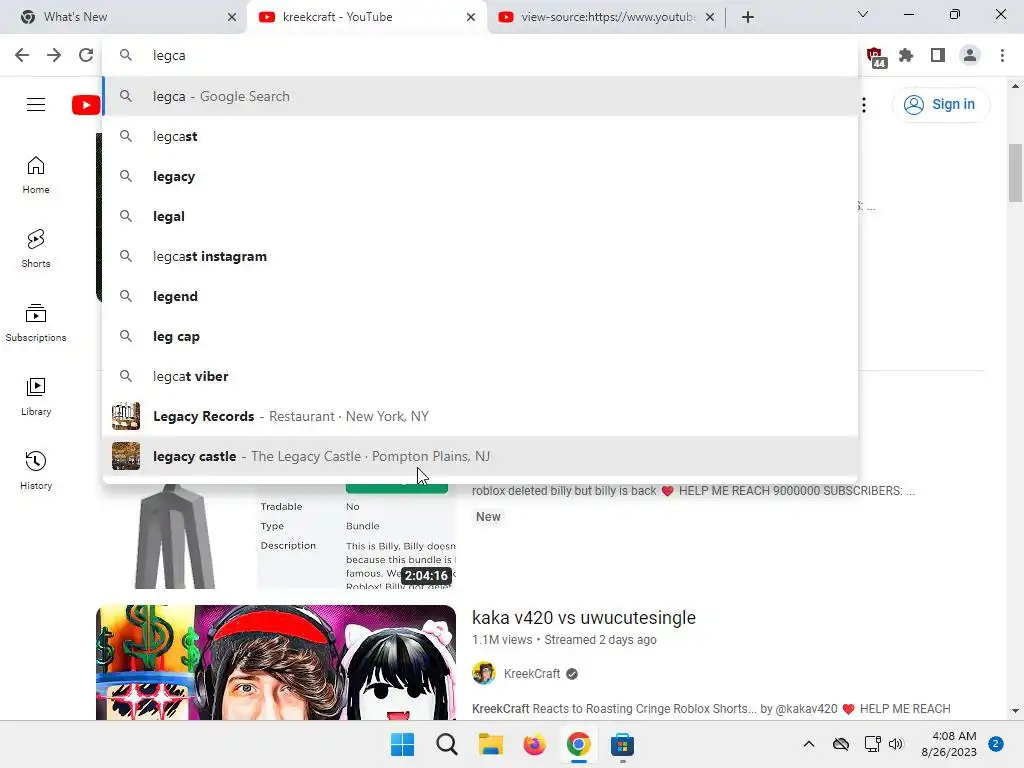Screen dimensions: 1024x768
Task: Click the scrollbar down arrow
Action: click(x=1015, y=711)
